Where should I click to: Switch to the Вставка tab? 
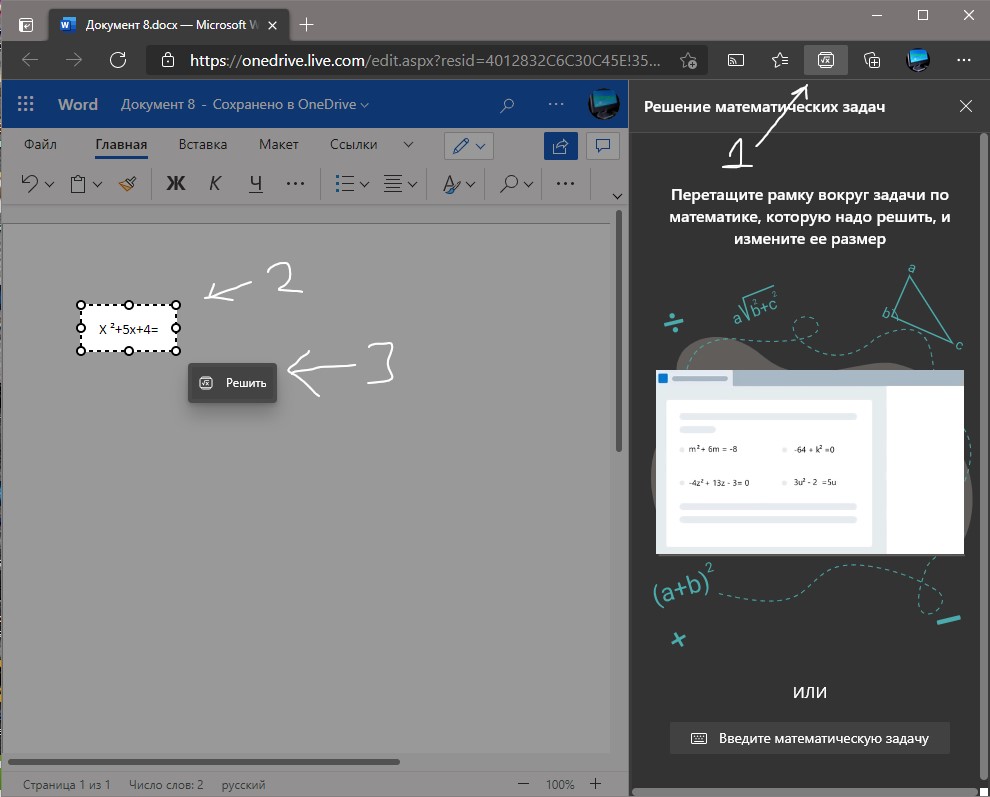203,145
